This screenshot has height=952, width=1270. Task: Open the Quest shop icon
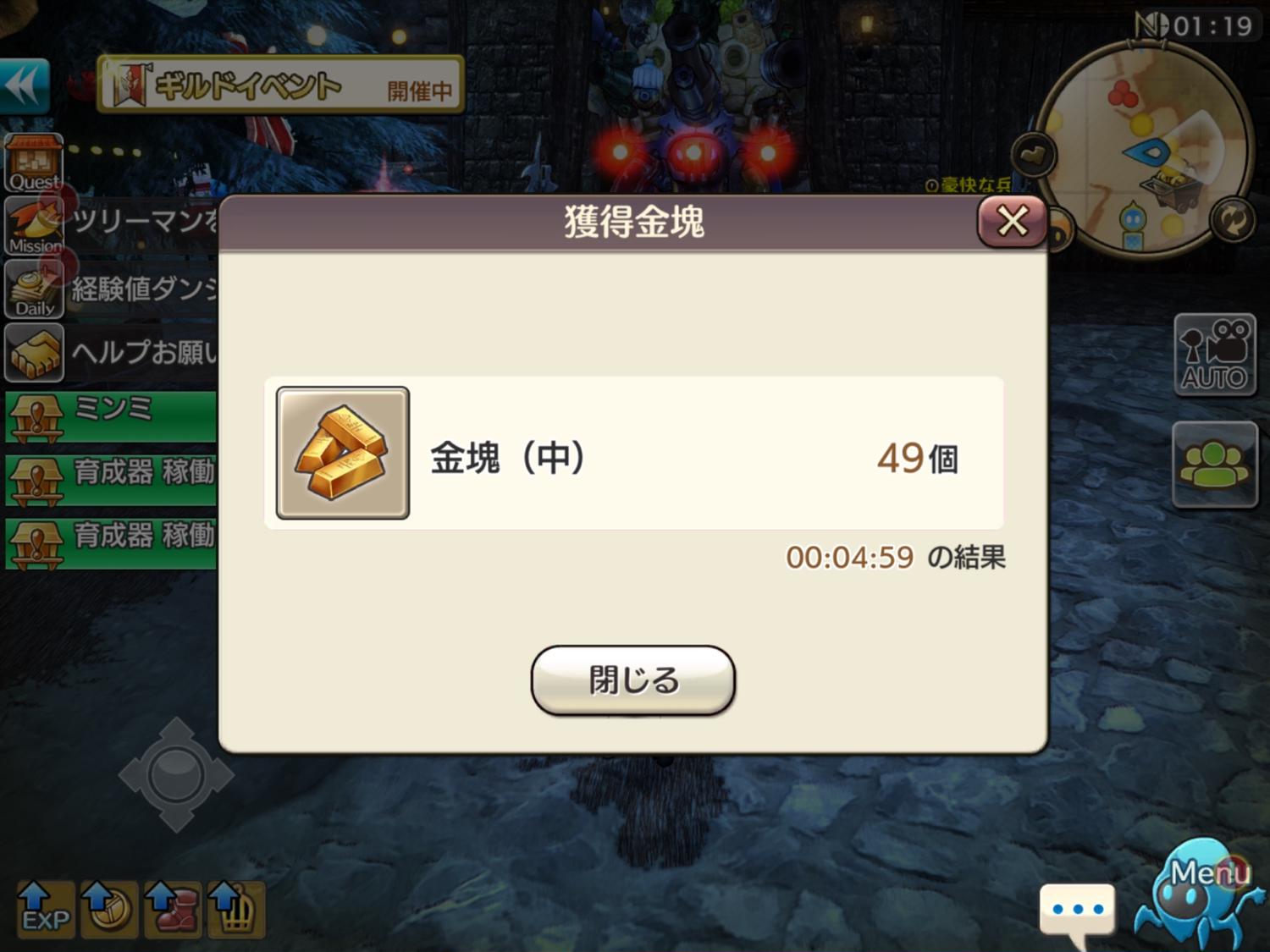coord(34,162)
